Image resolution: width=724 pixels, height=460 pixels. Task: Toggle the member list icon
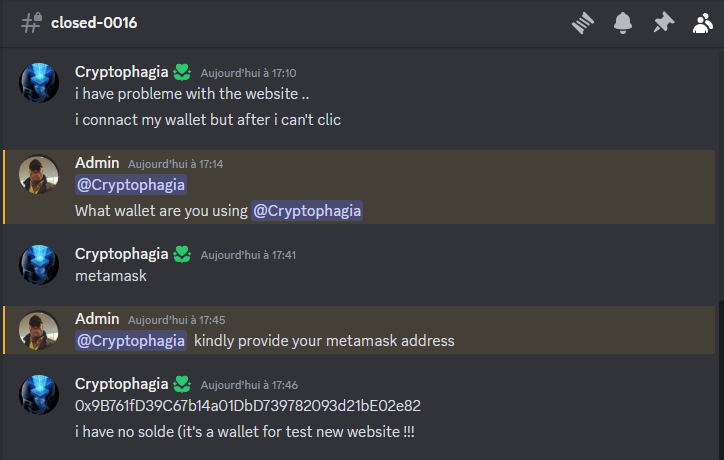(x=703, y=23)
